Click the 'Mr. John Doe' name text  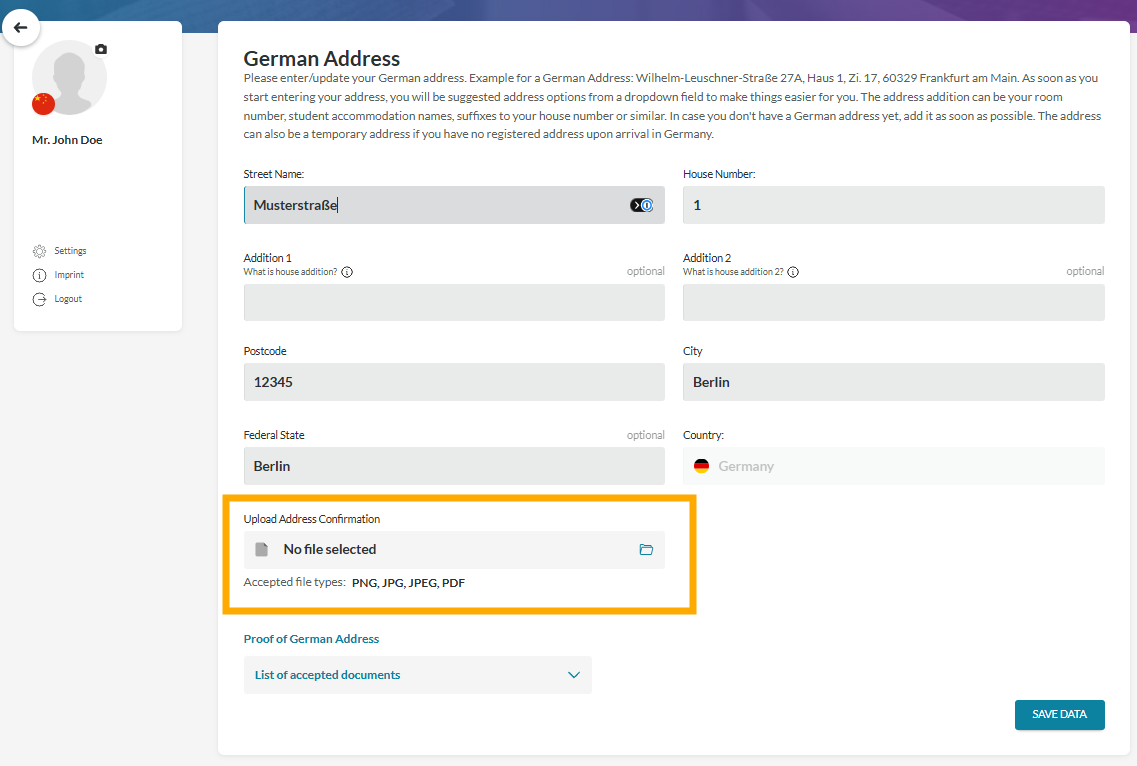pos(67,140)
